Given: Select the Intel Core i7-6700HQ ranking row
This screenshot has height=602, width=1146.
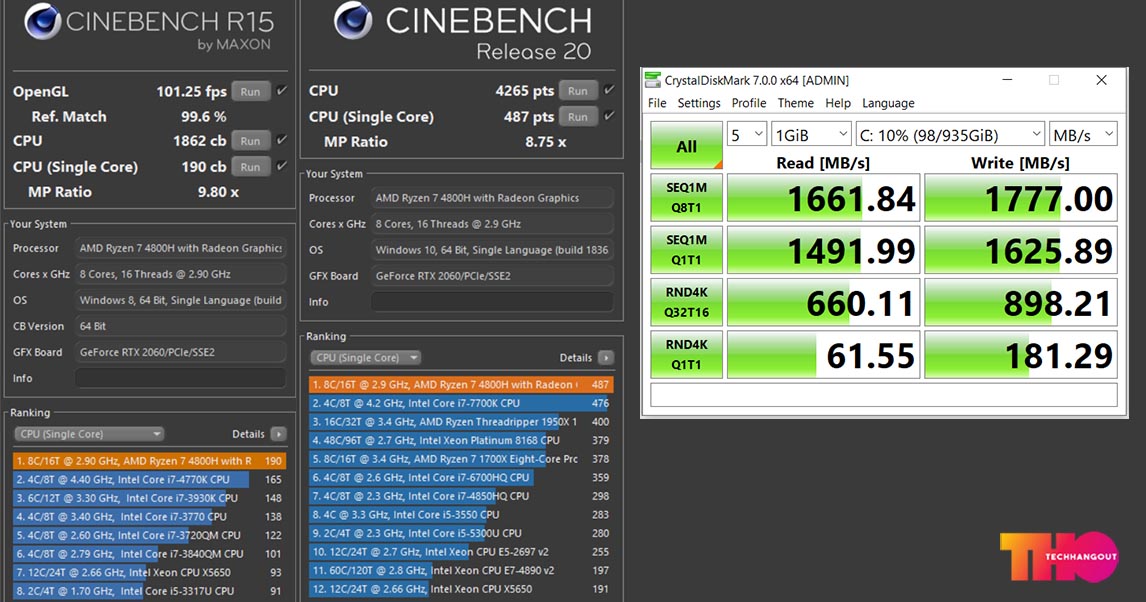Looking at the screenshot, I should (461, 478).
